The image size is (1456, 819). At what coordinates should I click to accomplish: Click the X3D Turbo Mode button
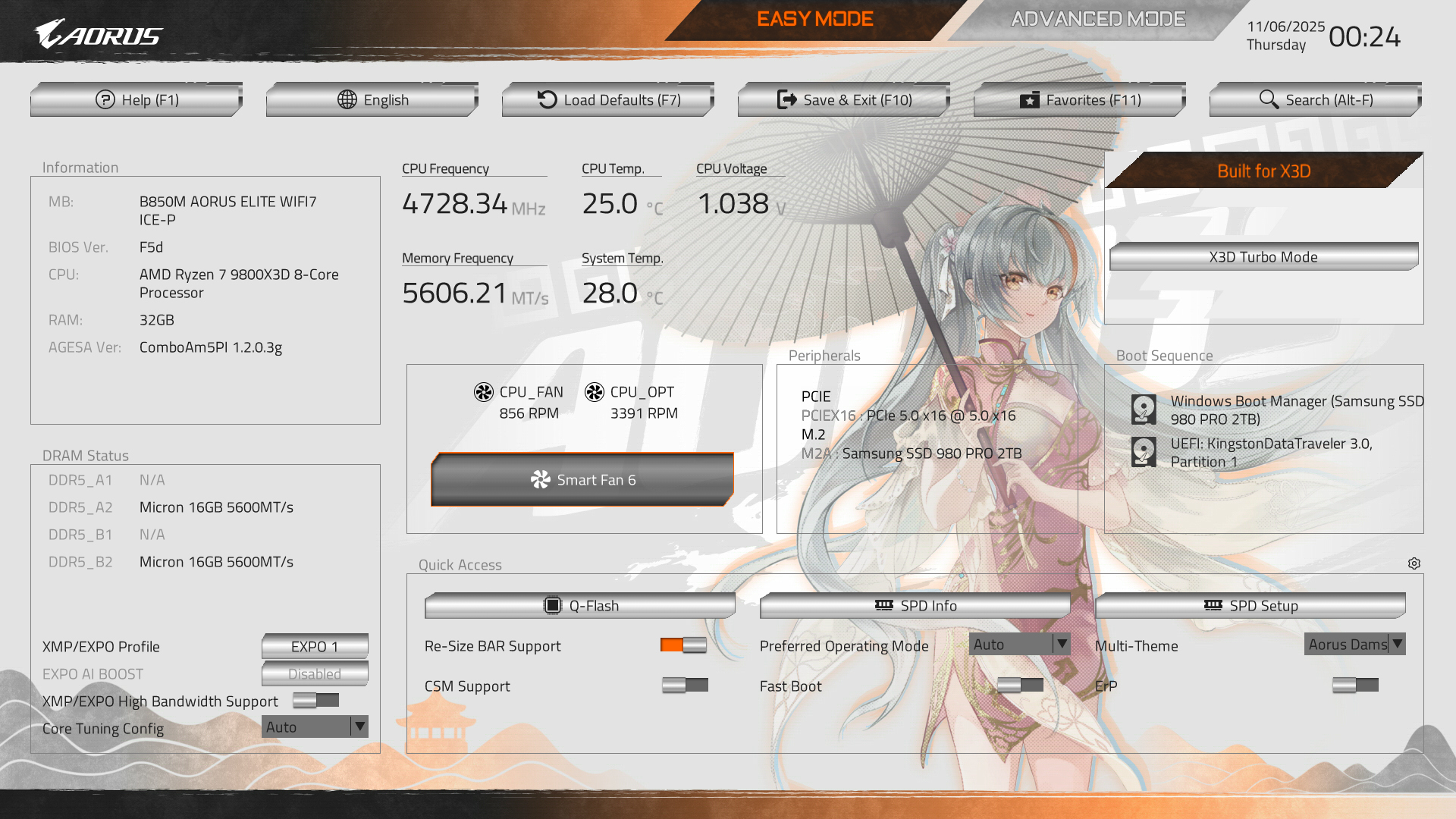pos(1263,257)
